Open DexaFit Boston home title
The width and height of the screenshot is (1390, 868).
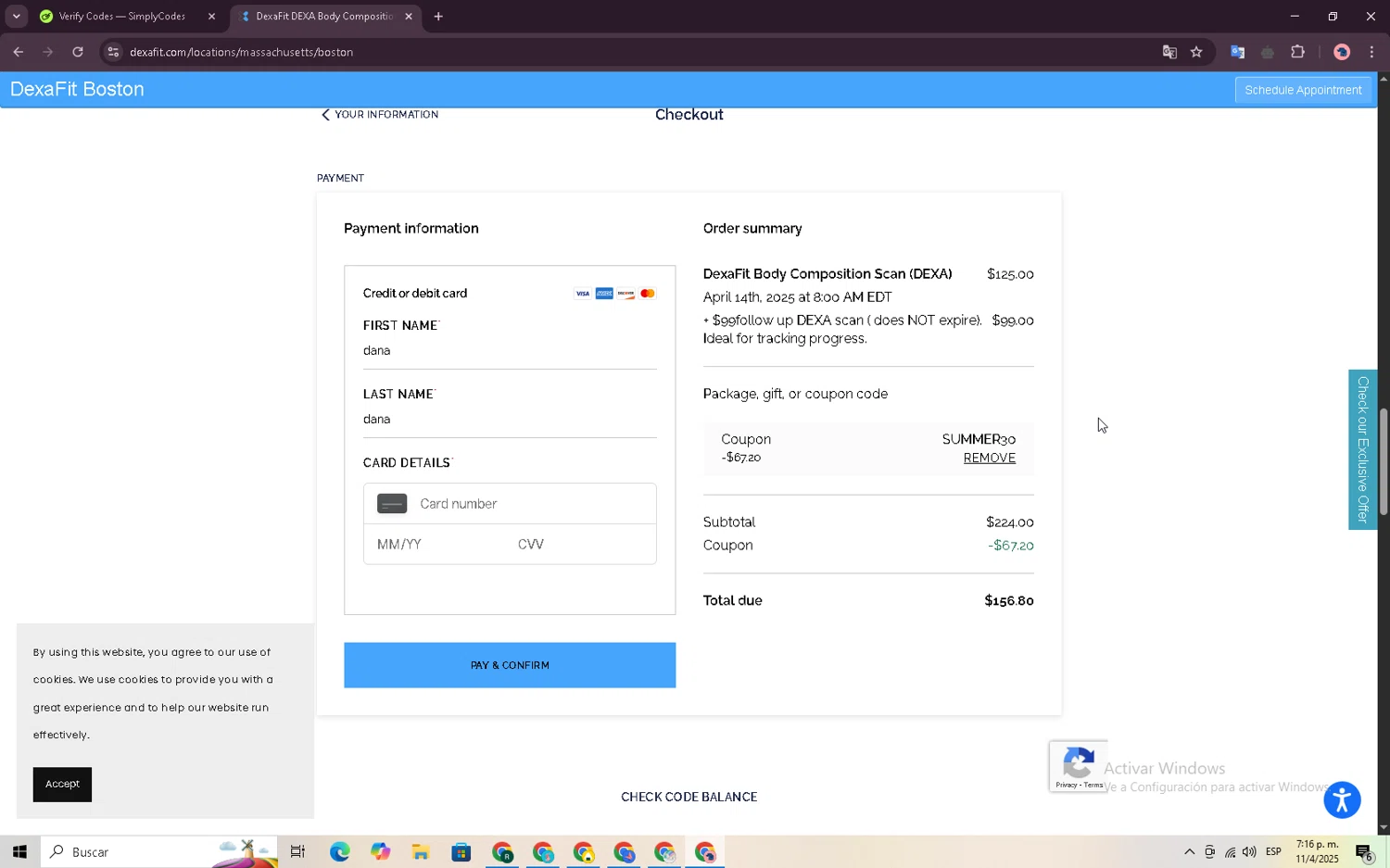point(77,90)
